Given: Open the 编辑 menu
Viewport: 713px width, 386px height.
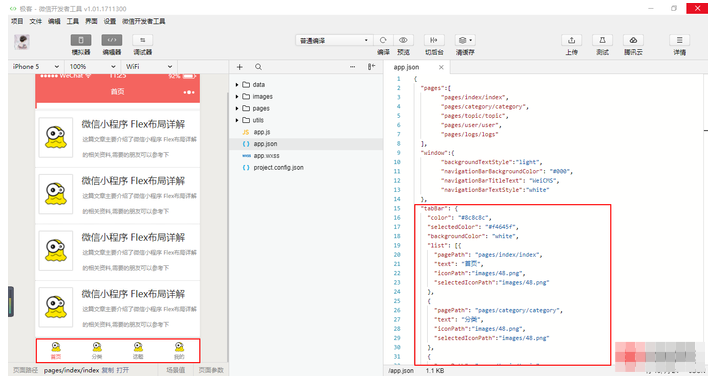Looking at the screenshot, I should tap(54, 21).
